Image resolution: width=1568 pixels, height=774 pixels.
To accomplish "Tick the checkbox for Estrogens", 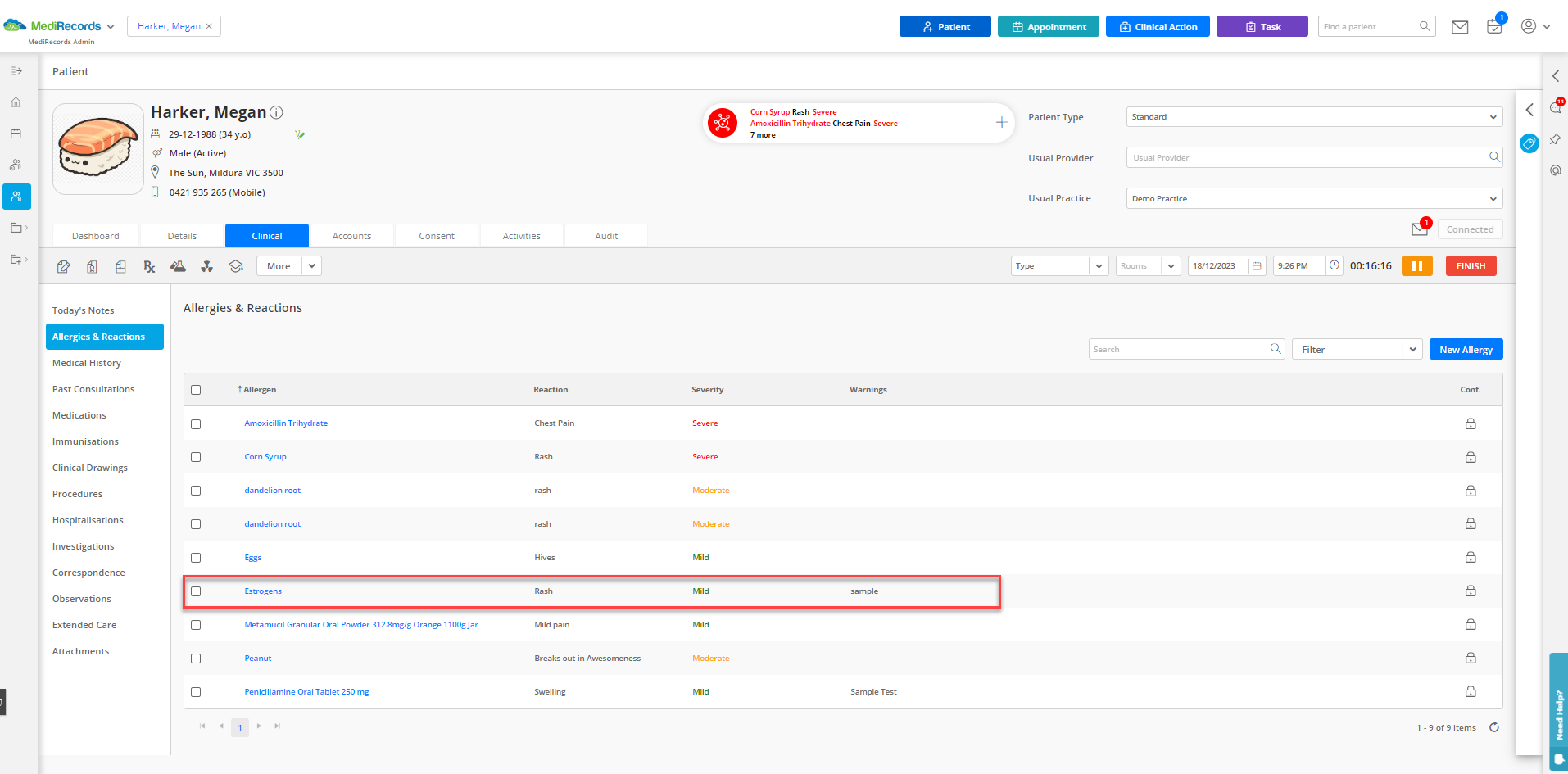I will 196,591.
